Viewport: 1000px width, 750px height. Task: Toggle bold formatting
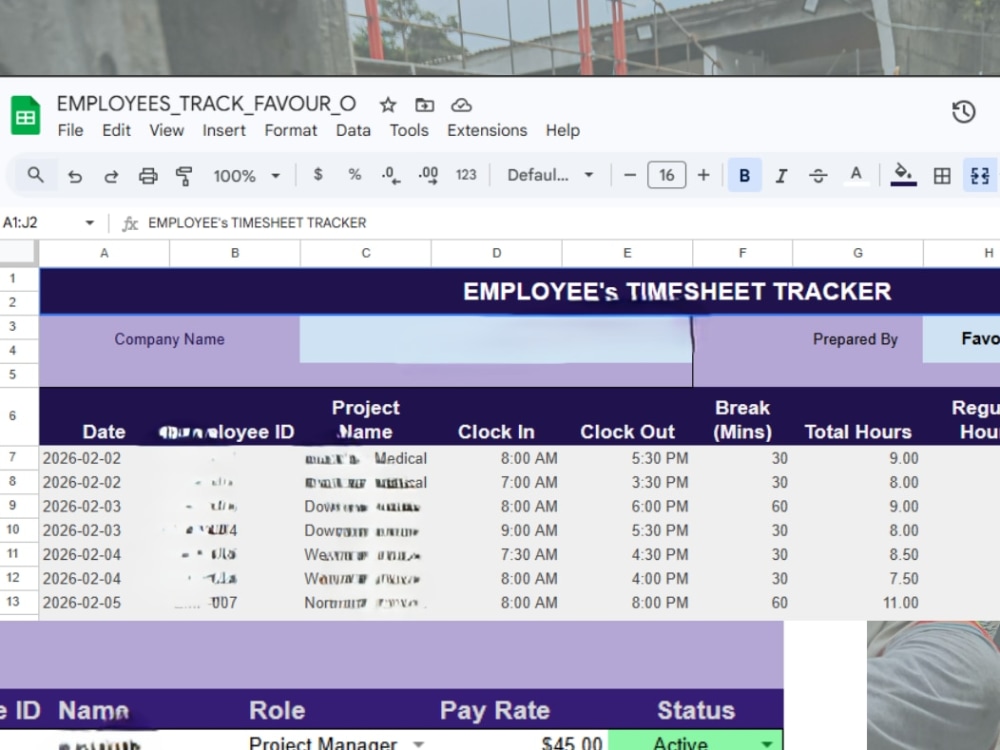[744, 175]
